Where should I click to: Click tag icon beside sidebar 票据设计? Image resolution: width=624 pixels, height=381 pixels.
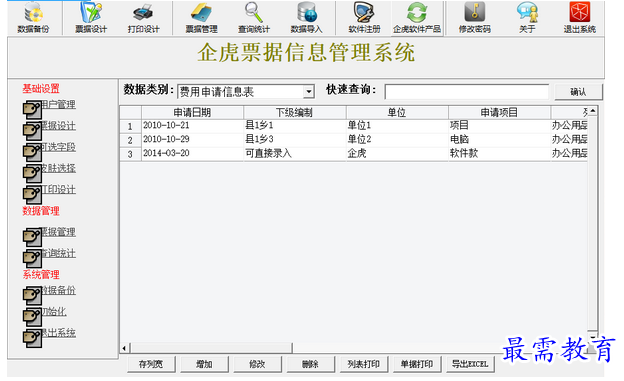pyautogui.click(x=32, y=131)
